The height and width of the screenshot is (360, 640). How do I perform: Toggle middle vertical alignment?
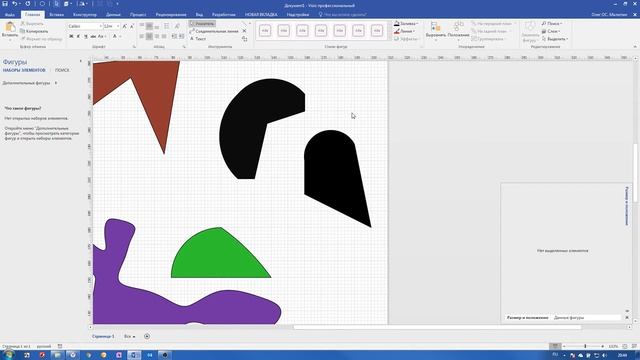pos(149,26)
